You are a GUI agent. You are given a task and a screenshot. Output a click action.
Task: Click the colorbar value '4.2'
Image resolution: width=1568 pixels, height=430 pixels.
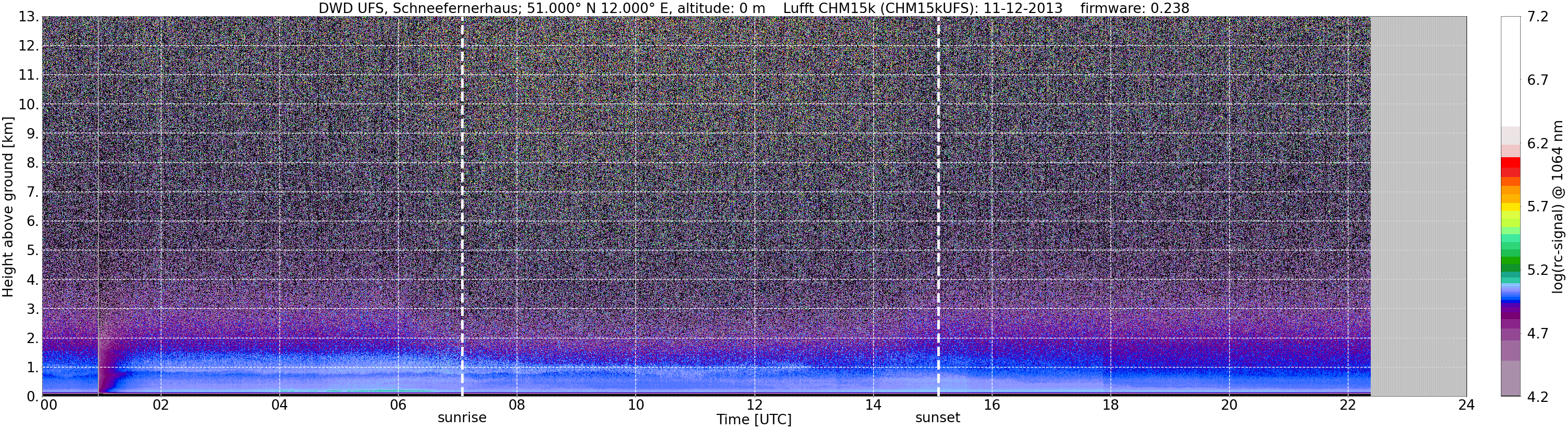click(x=1538, y=397)
